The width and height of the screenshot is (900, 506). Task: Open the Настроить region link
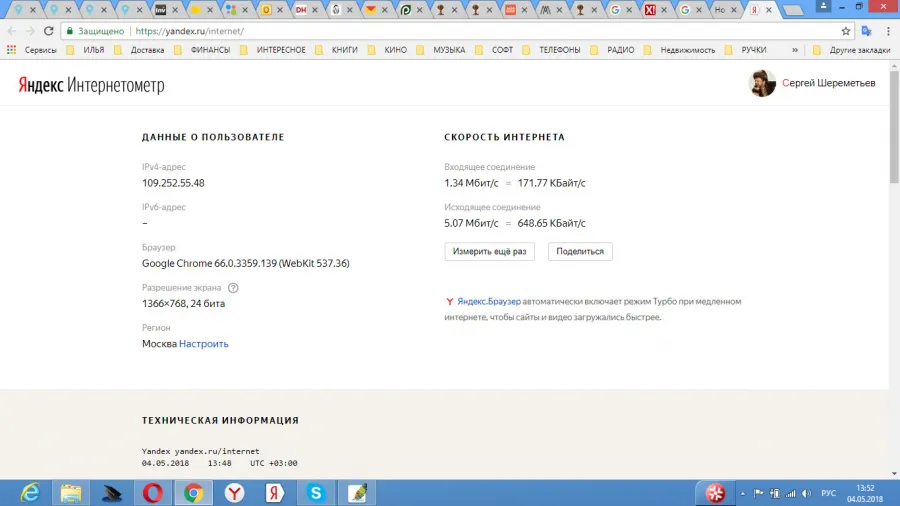[204, 344]
